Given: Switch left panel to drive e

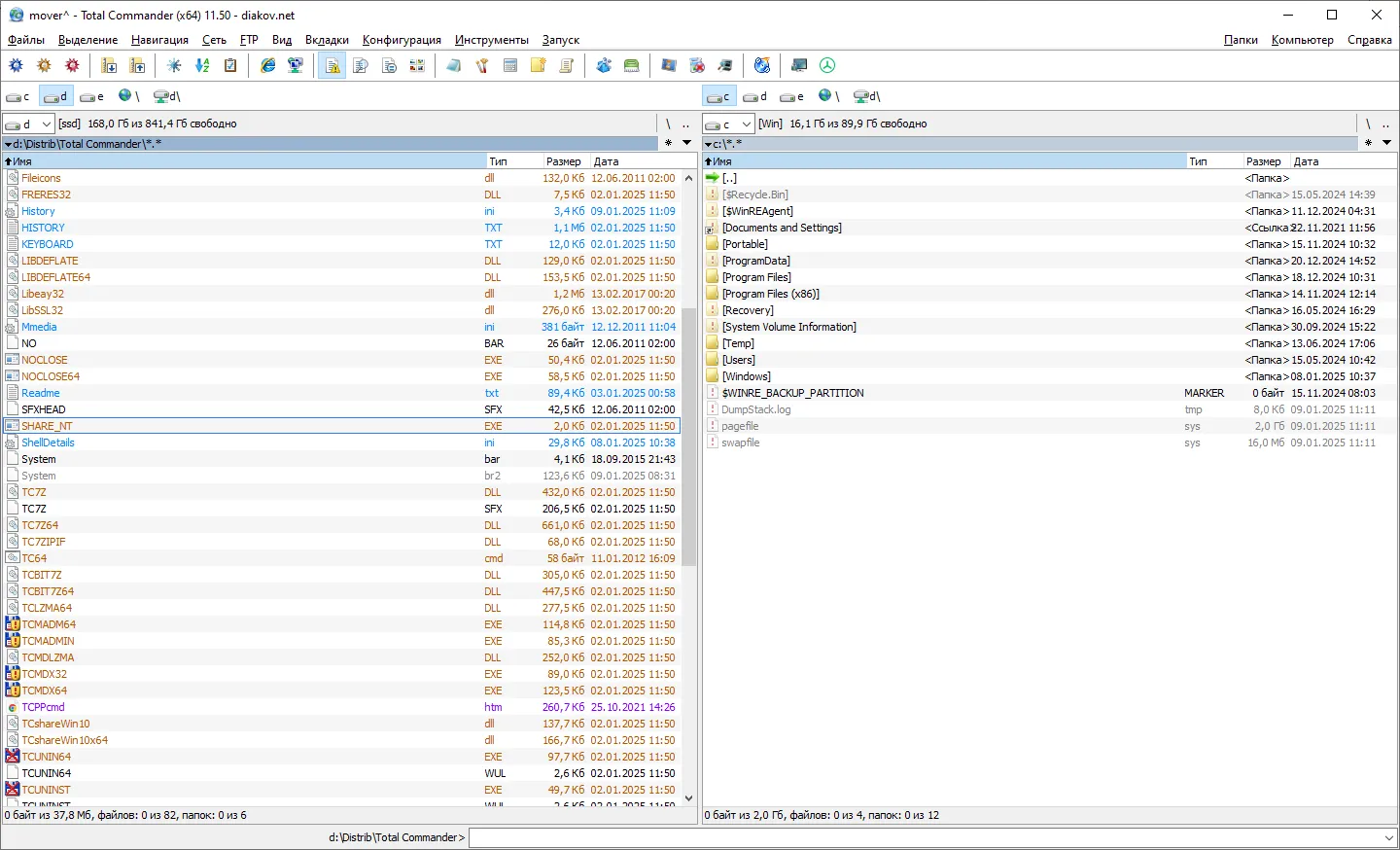Looking at the screenshot, I should coord(92,96).
